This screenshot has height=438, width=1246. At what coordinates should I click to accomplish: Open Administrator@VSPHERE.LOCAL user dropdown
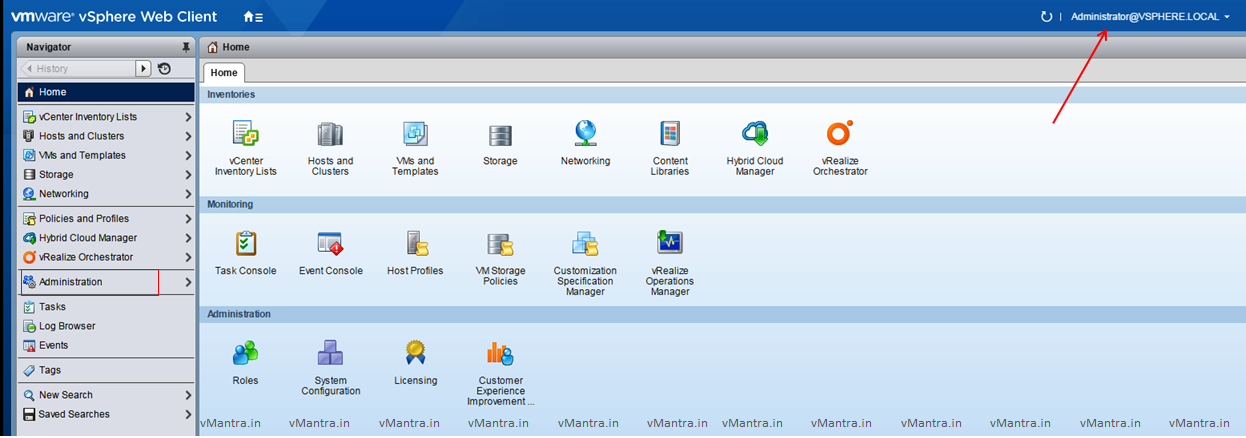(x=1150, y=17)
